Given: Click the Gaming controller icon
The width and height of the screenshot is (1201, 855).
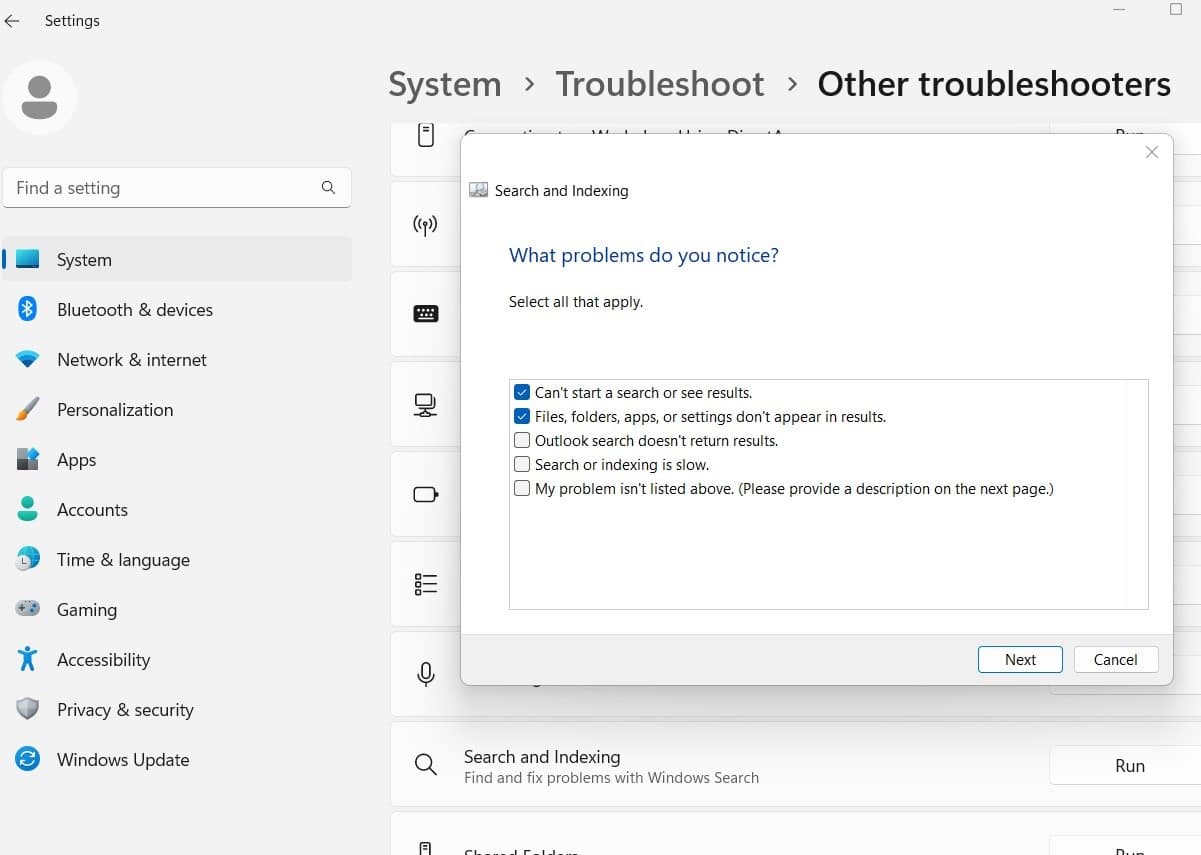Looking at the screenshot, I should click(28, 609).
